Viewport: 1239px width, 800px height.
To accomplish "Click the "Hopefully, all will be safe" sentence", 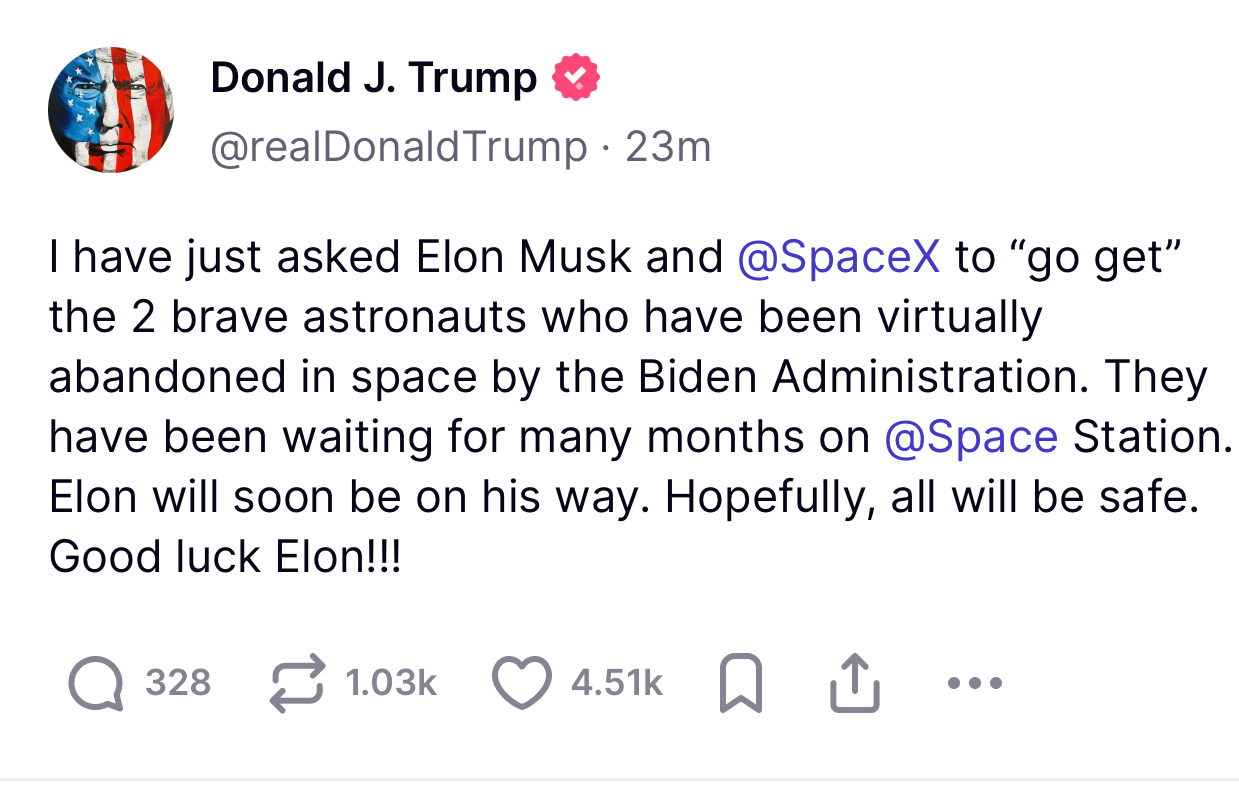I will [x=930, y=497].
